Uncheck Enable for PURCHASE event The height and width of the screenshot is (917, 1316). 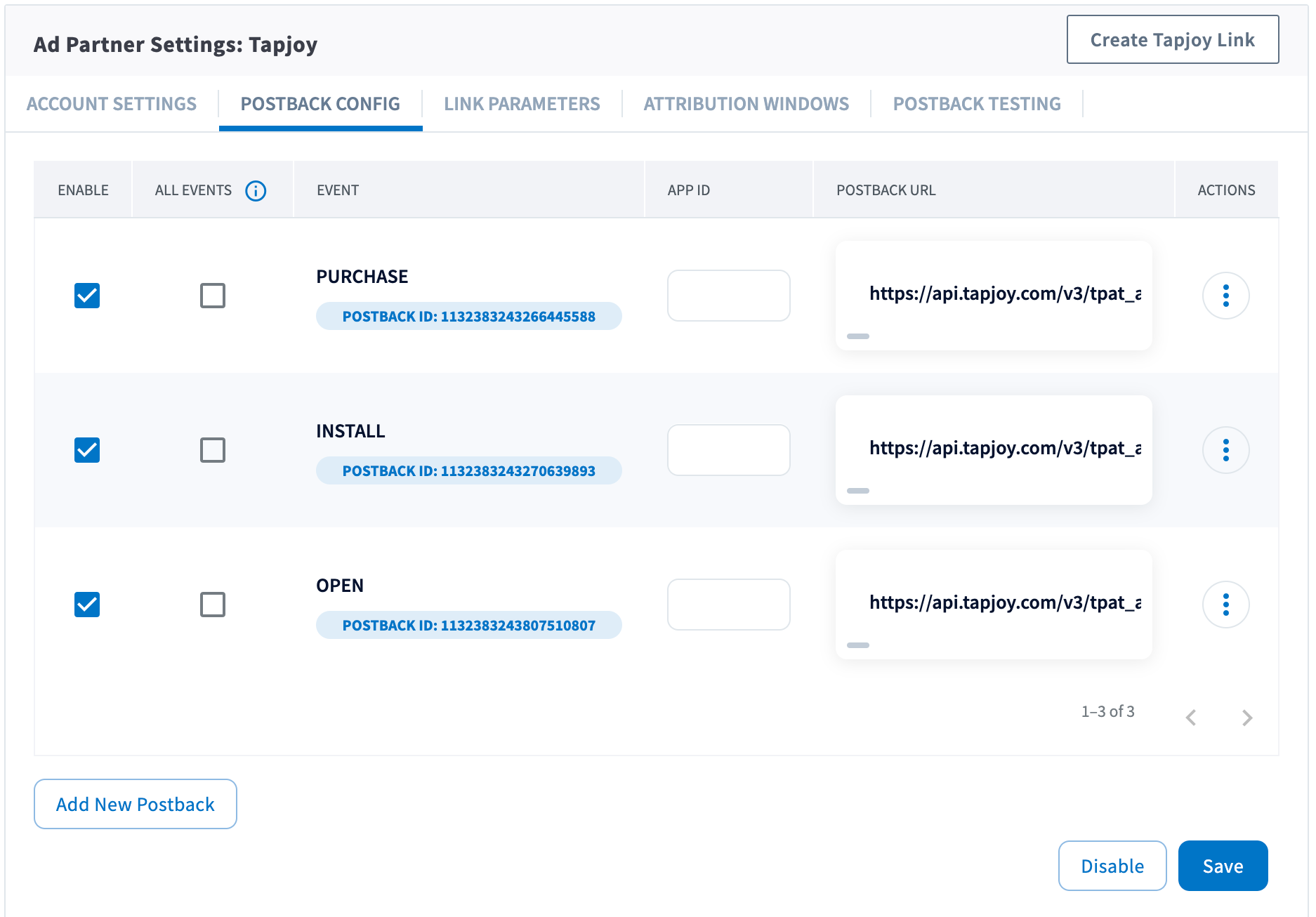[87, 296]
